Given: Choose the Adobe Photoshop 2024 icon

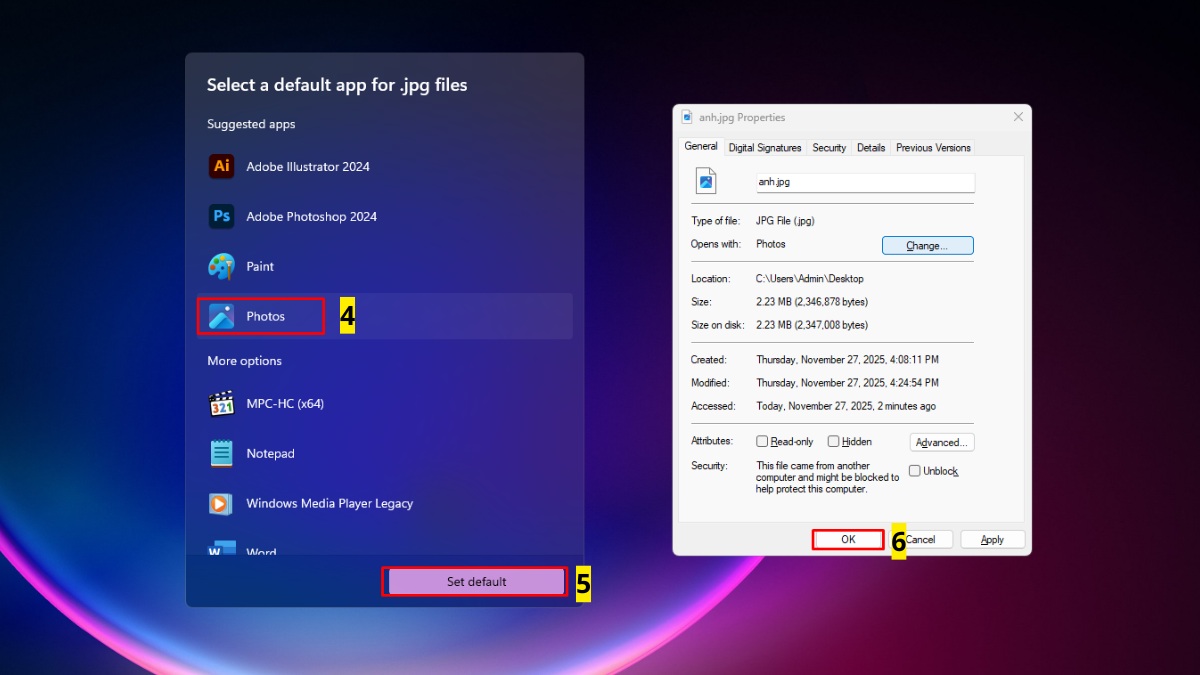Looking at the screenshot, I should pyautogui.click(x=221, y=217).
